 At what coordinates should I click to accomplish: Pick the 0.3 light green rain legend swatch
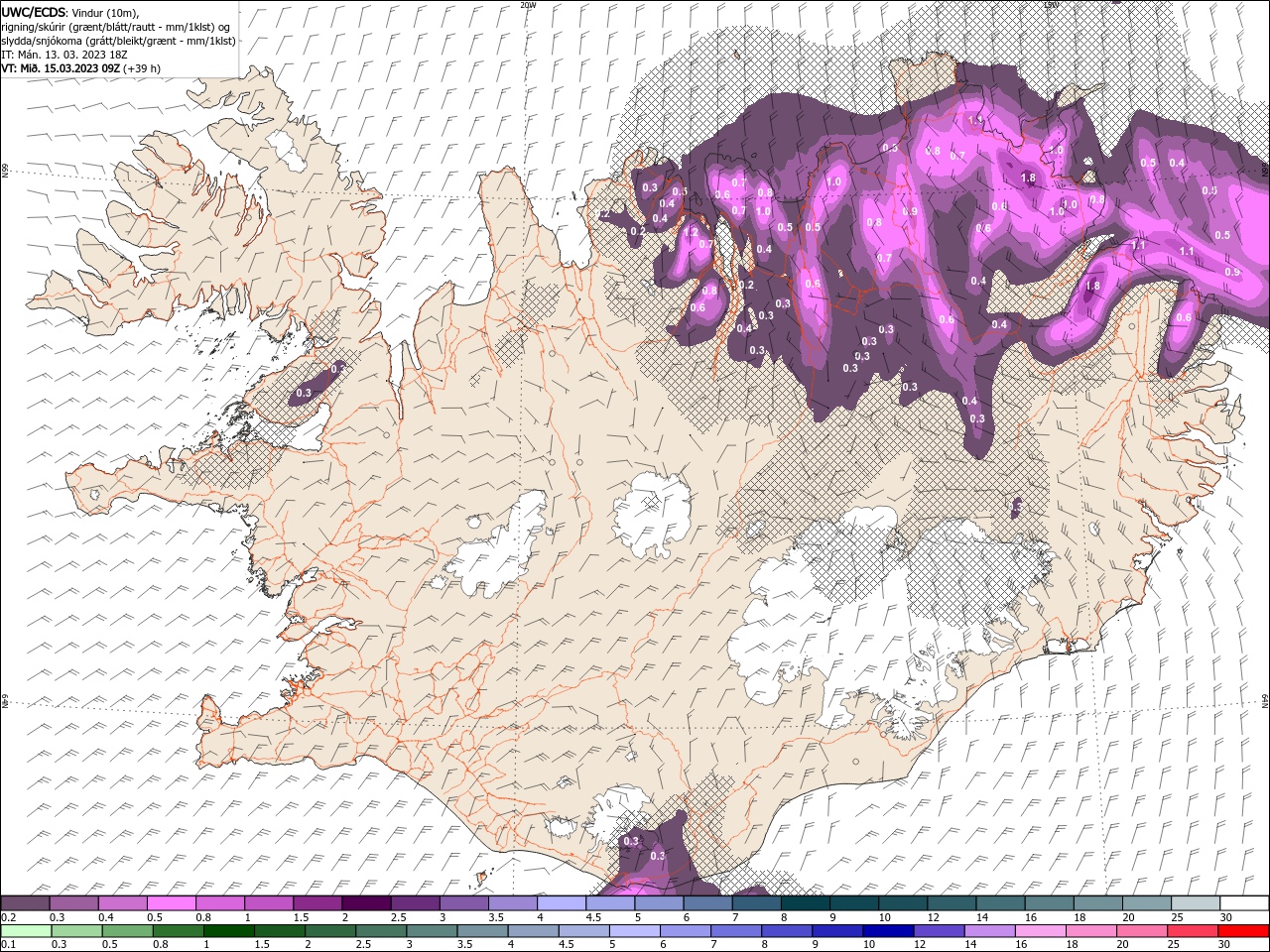click(74, 931)
